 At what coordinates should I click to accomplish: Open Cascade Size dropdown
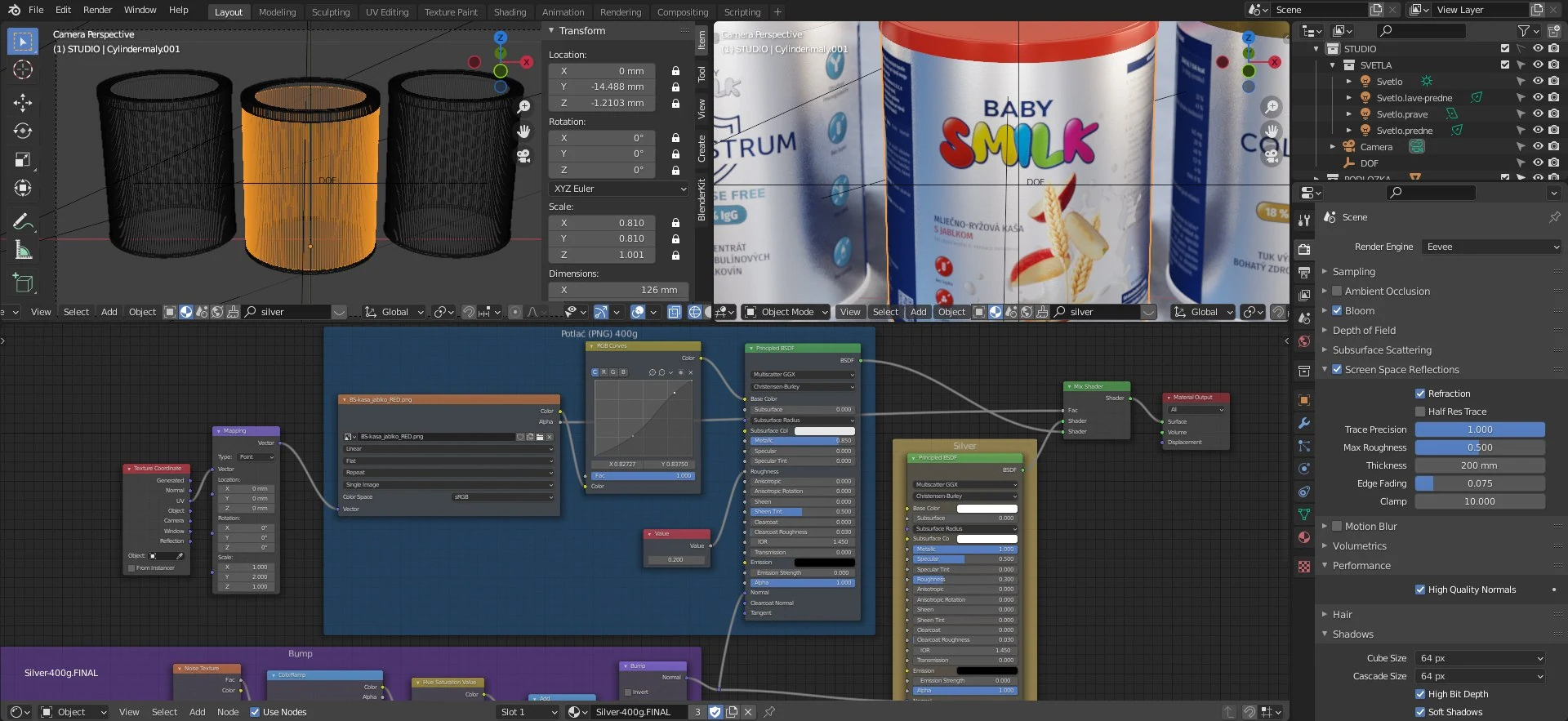(x=1481, y=676)
